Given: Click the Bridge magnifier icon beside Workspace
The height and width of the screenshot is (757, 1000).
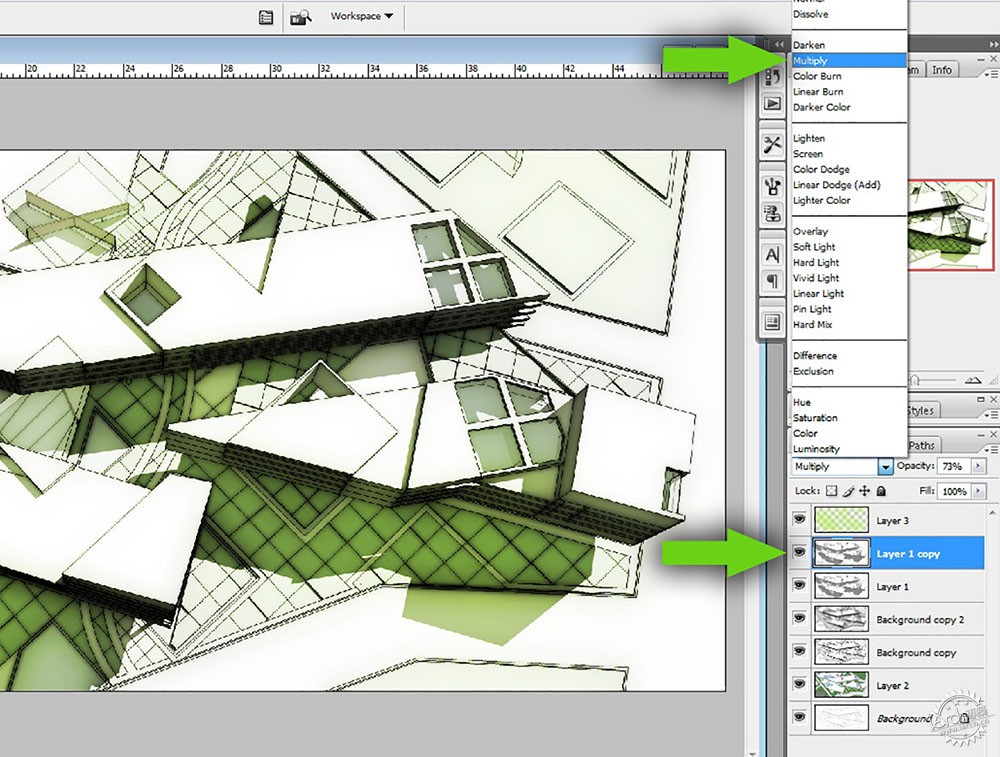Looking at the screenshot, I should pos(300,17).
